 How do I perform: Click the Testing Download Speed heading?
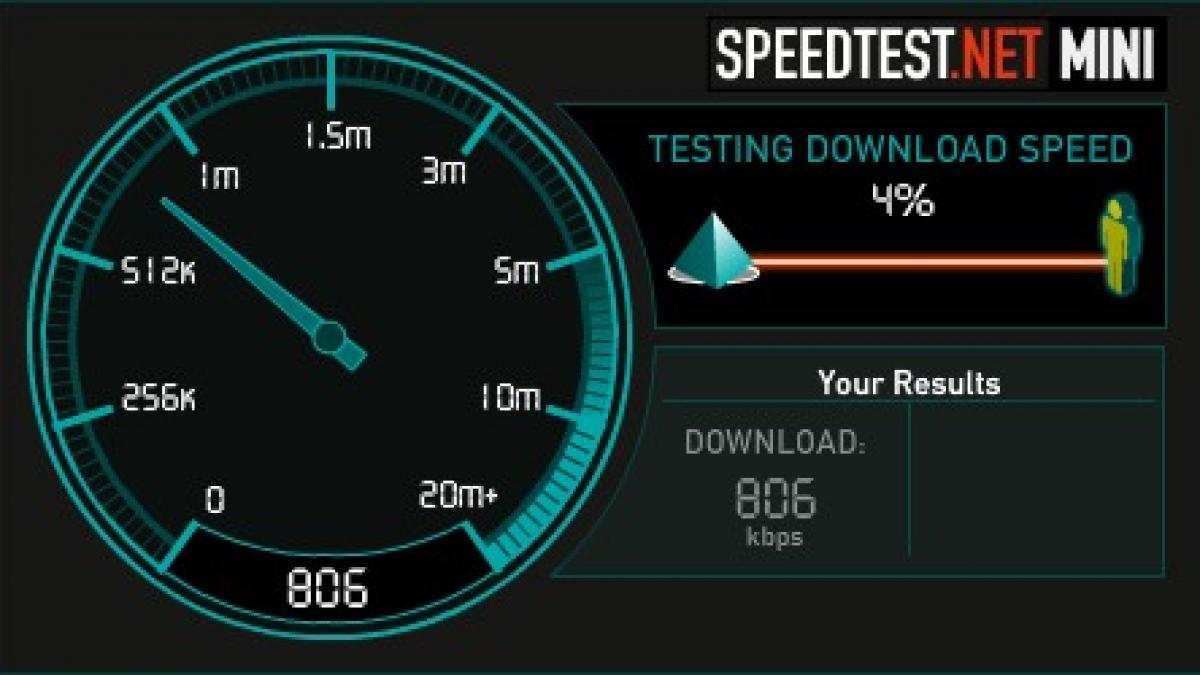point(891,150)
